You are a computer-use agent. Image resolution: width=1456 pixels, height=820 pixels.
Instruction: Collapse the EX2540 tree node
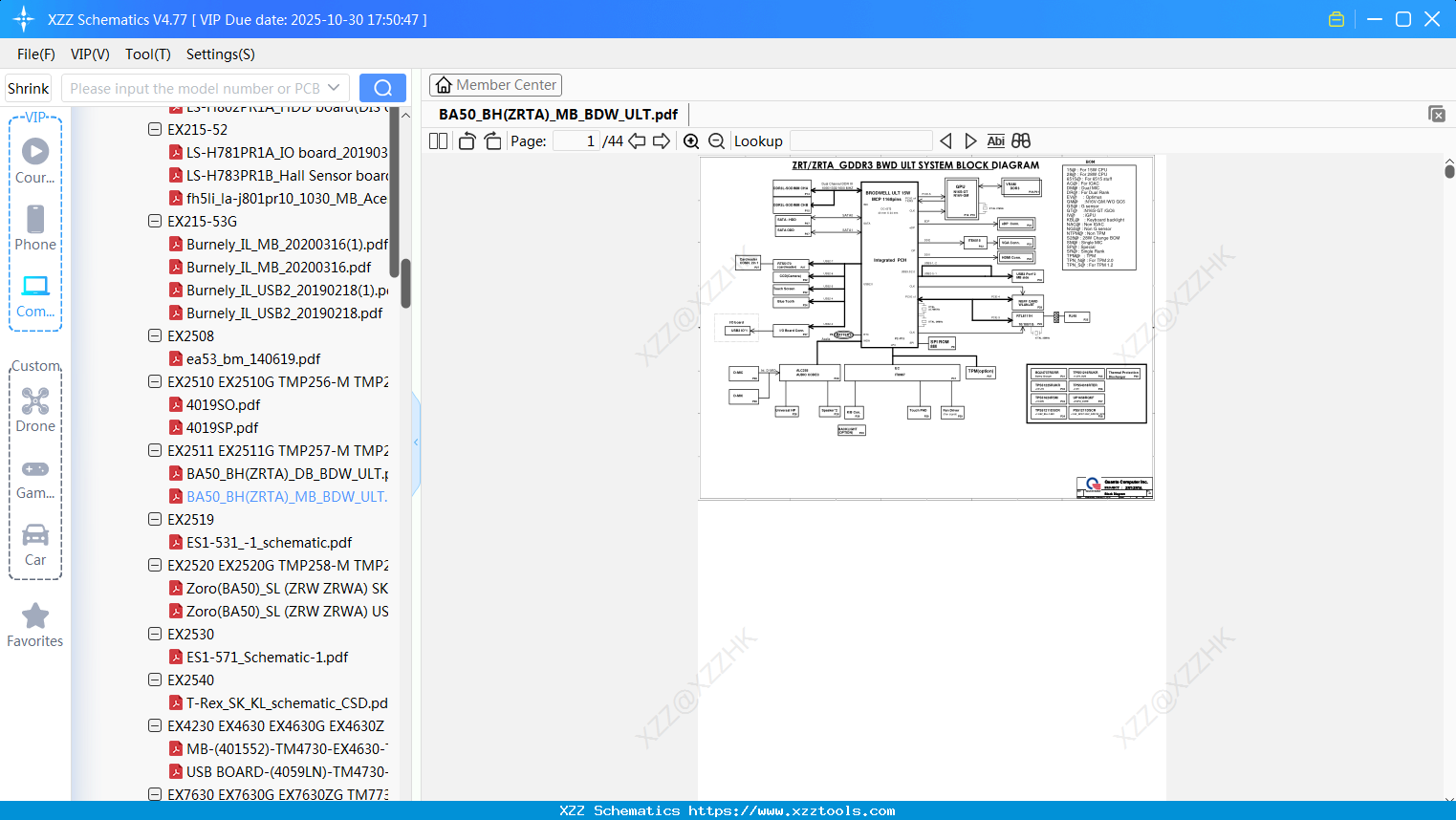coord(155,680)
